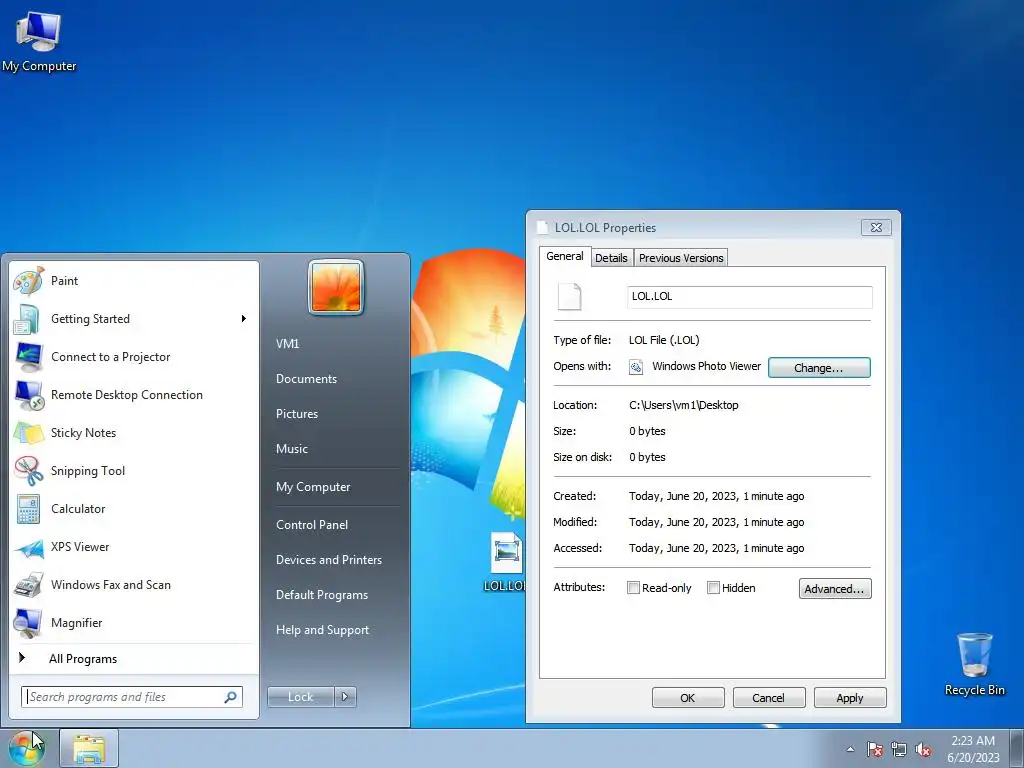Switch to the General tab
Image resolution: width=1024 pixels, height=768 pixels.
coord(565,257)
